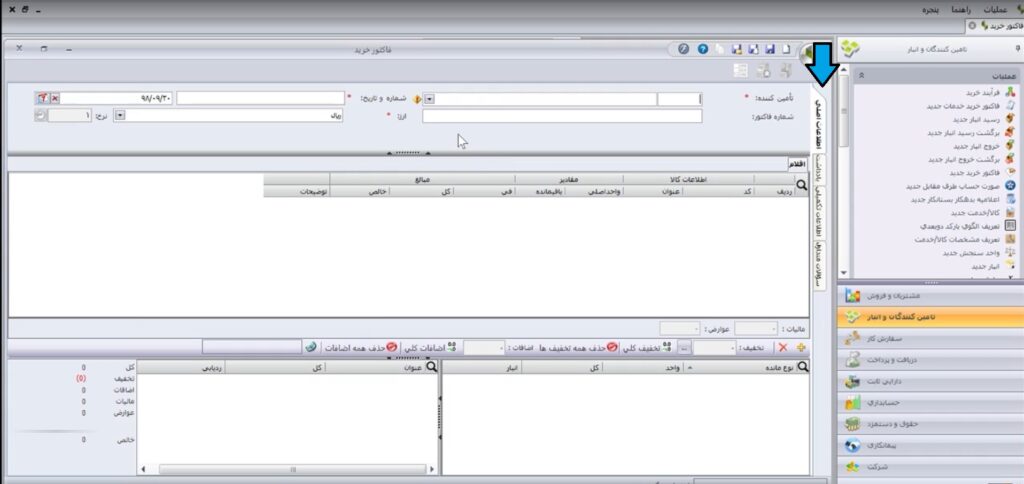Open the حقوق و دستمزد module
The width and height of the screenshot is (1024, 484).
pyautogui.click(x=931, y=424)
